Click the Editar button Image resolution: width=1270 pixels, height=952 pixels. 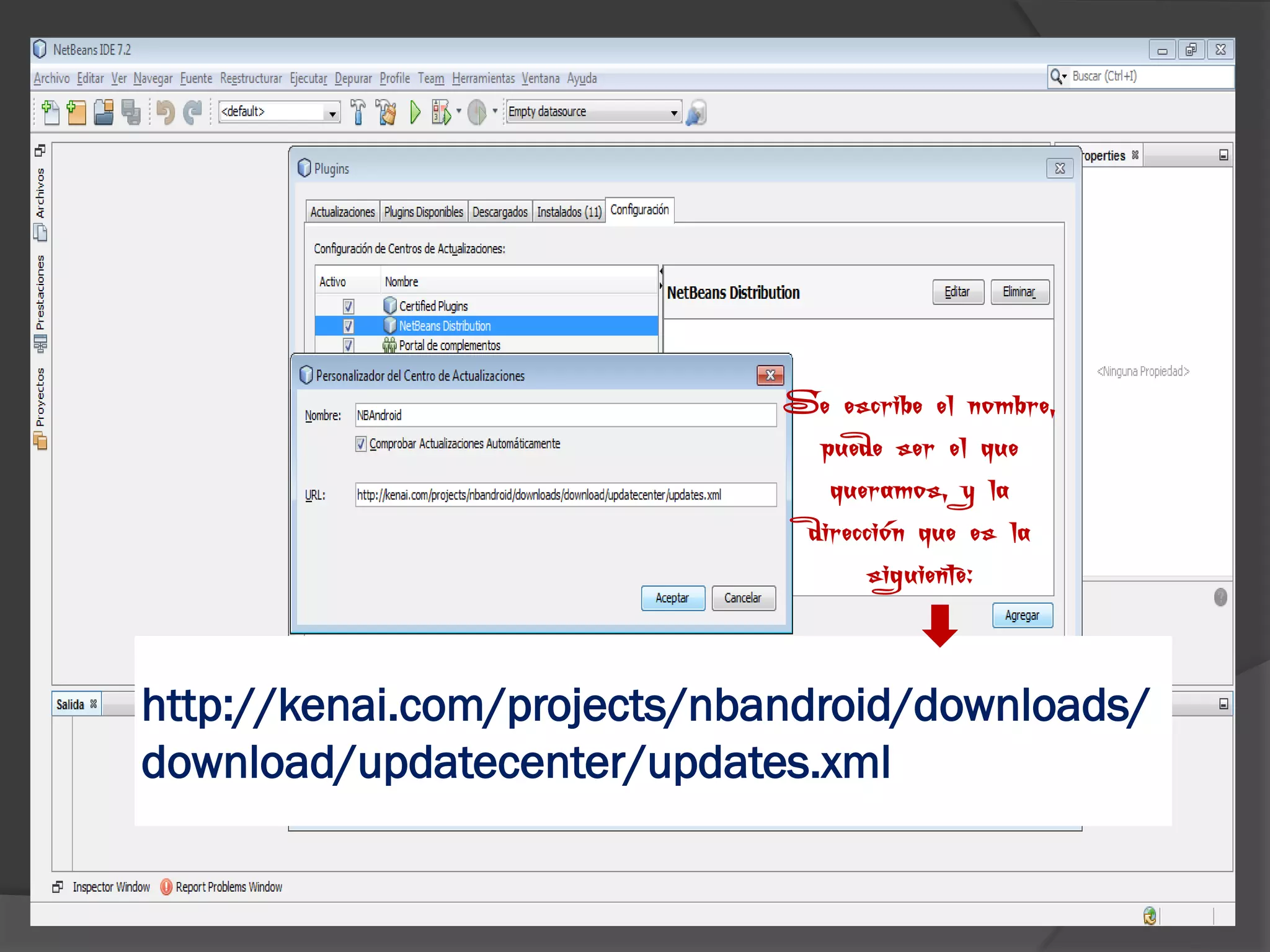click(957, 292)
